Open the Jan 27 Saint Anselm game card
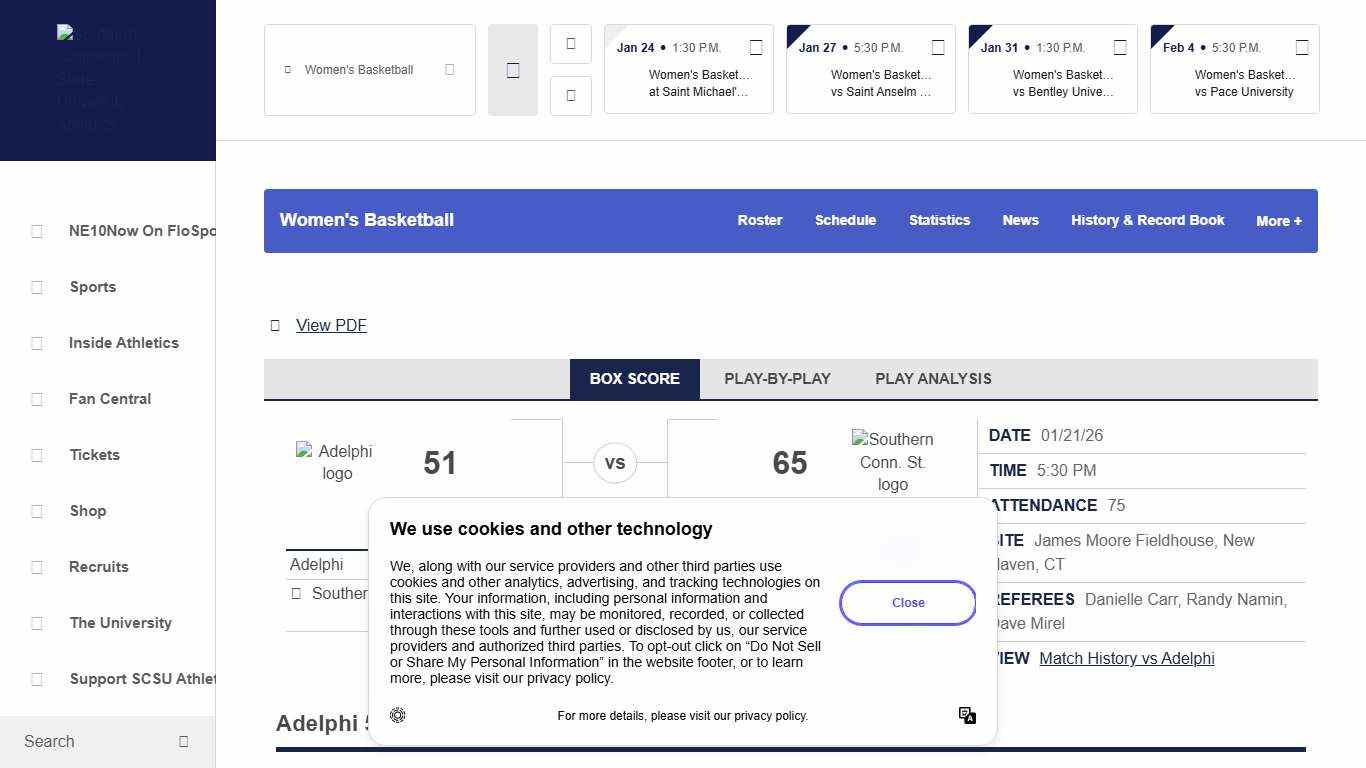 pos(870,70)
